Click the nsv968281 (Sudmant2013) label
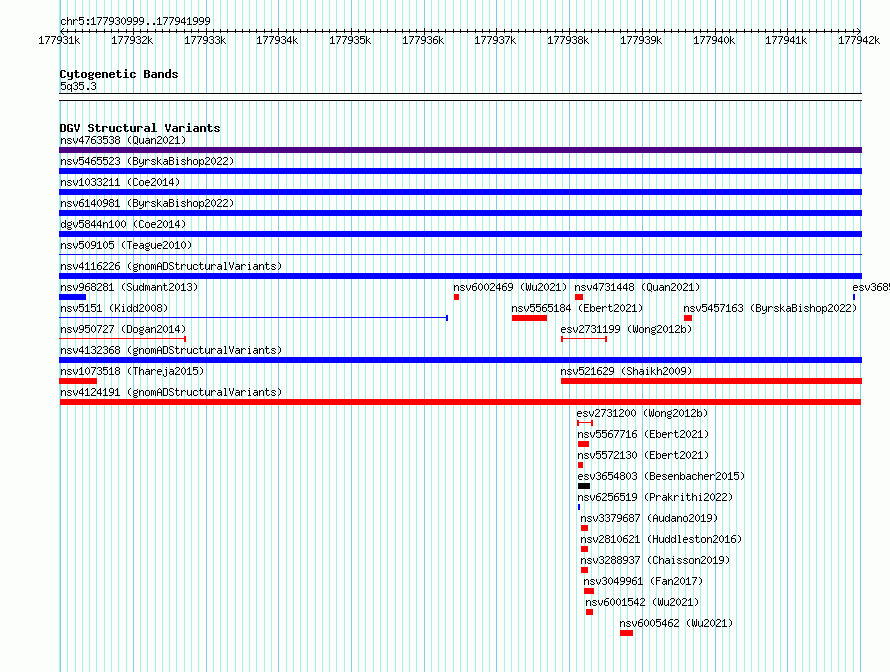This screenshot has width=890, height=672. 129,287
